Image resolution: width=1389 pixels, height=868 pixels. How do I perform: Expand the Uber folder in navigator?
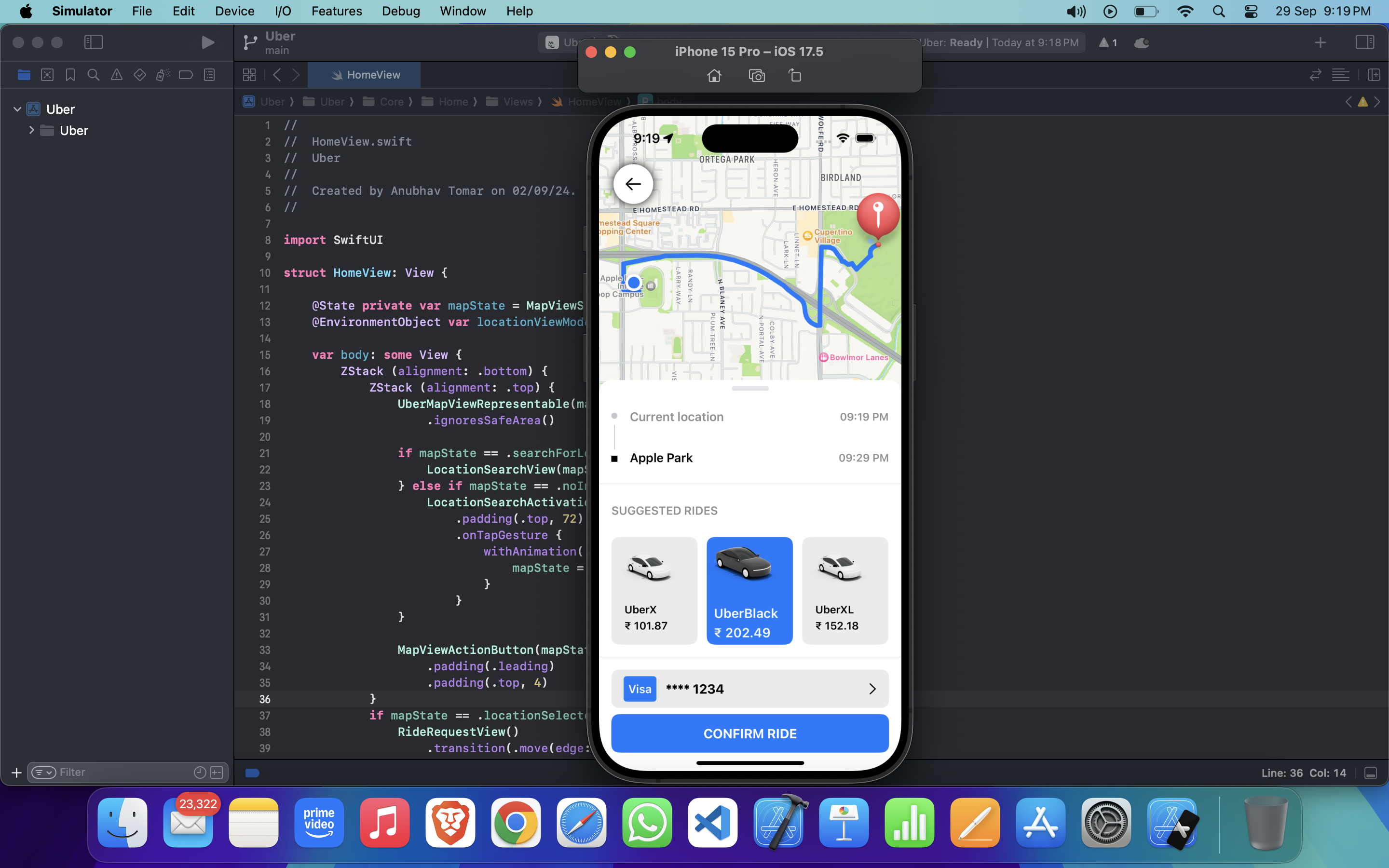[x=31, y=130]
